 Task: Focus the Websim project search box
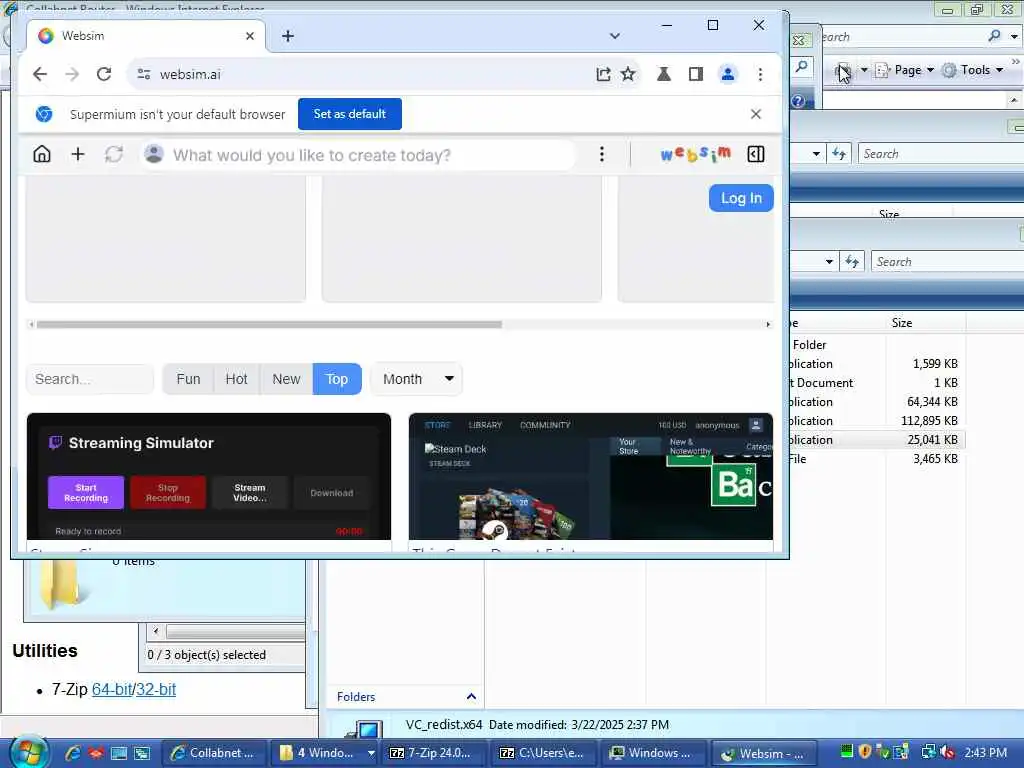coord(90,379)
